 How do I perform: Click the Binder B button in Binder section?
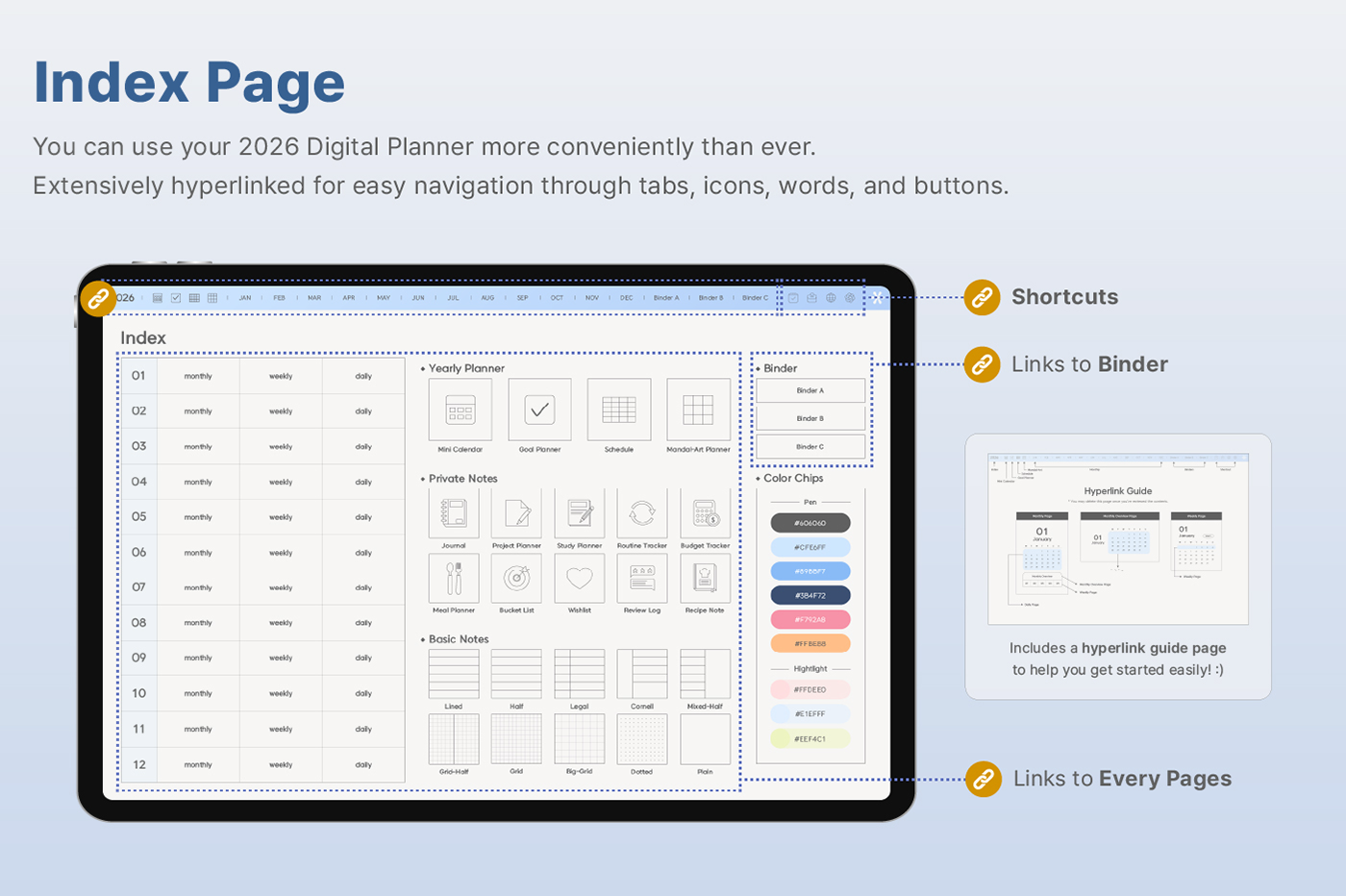[810, 418]
